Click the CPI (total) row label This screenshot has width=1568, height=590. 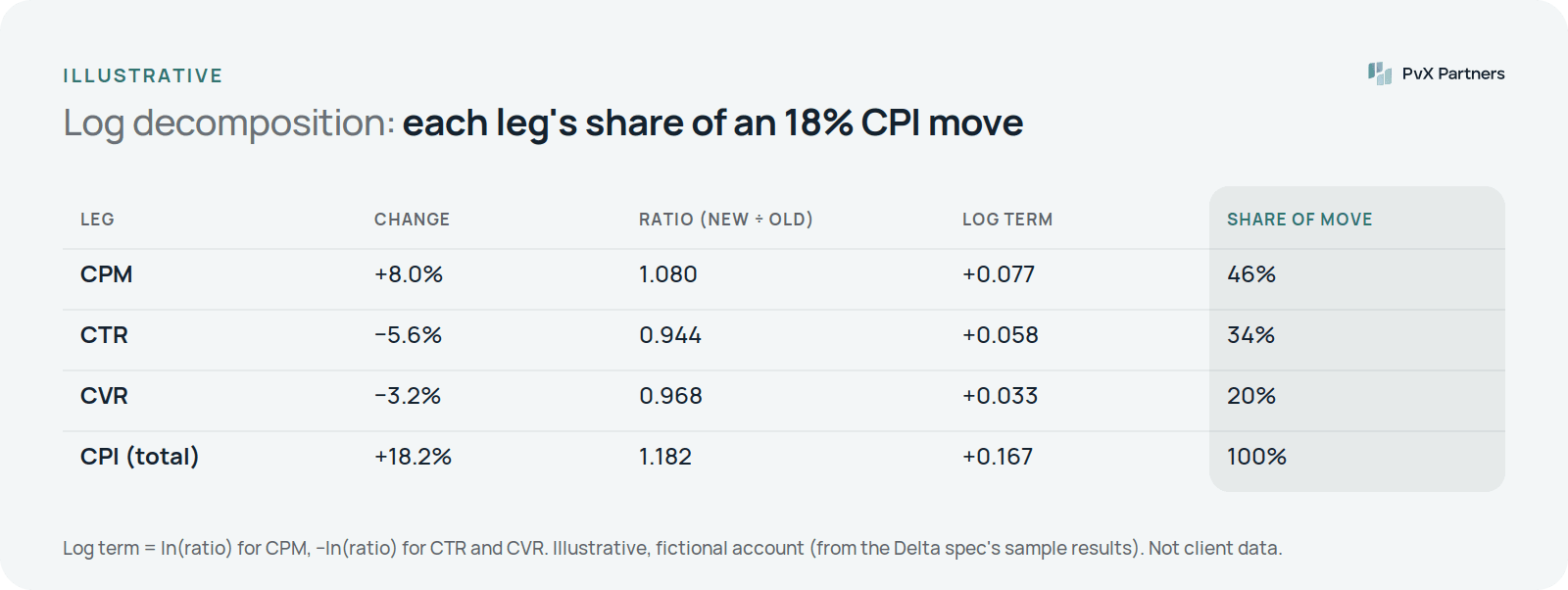pyautogui.click(x=139, y=457)
